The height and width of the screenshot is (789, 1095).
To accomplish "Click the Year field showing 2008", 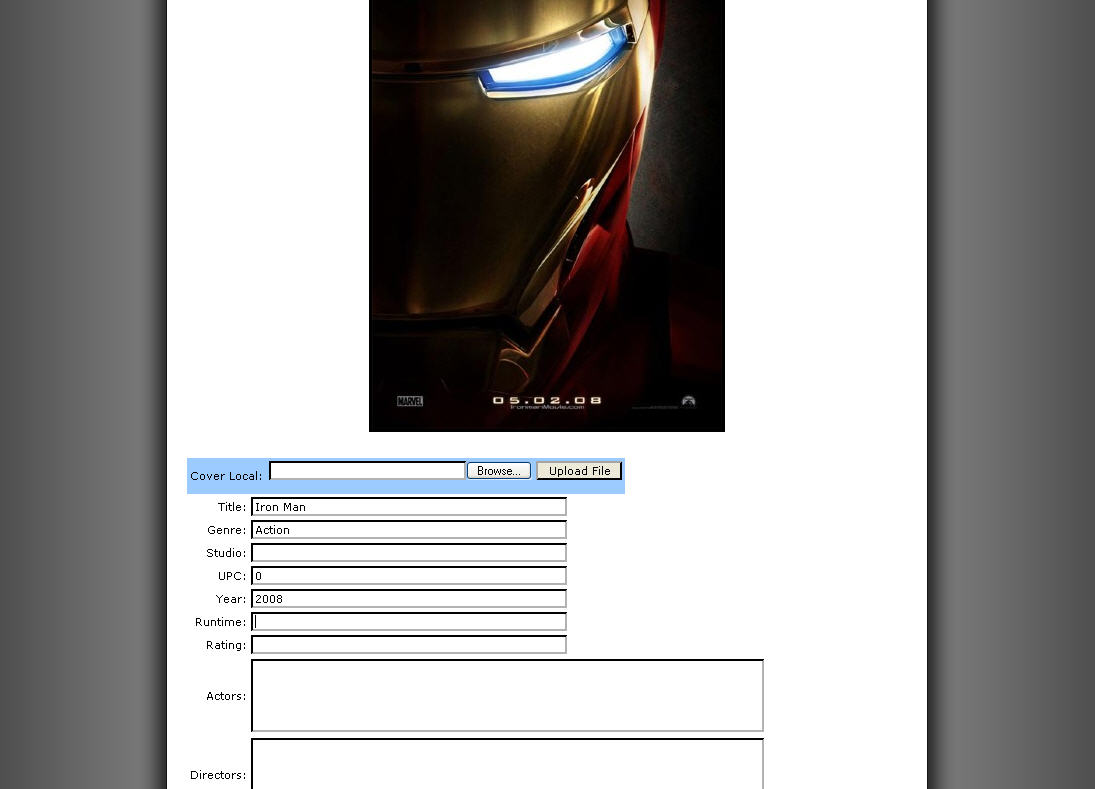I will pos(409,599).
